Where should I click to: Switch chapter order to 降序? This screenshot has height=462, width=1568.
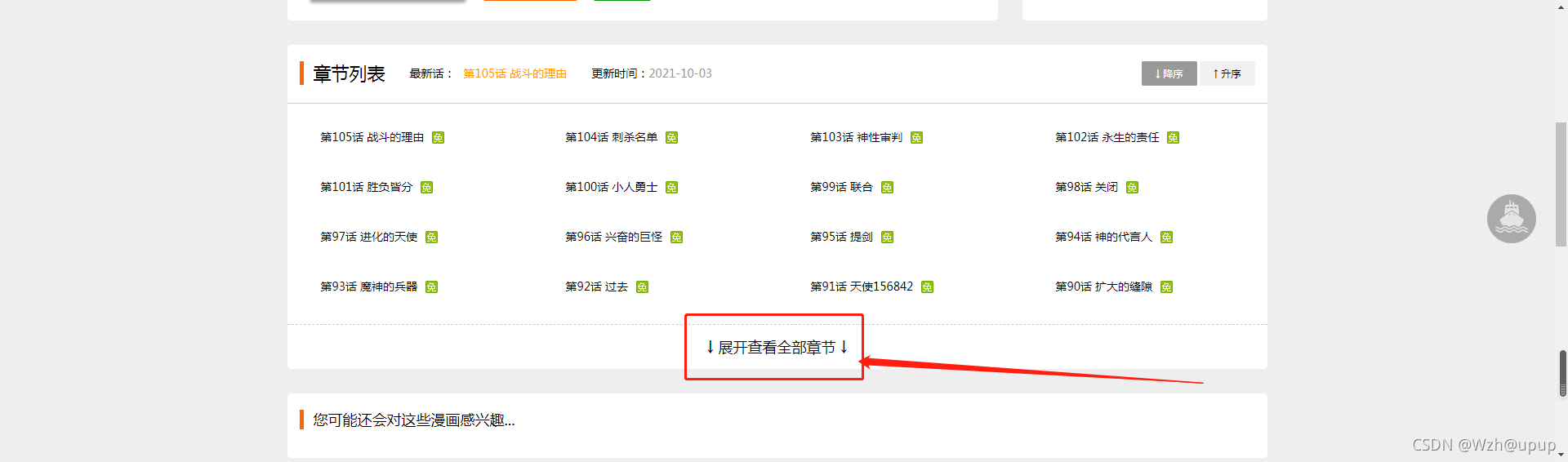click(x=1169, y=73)
